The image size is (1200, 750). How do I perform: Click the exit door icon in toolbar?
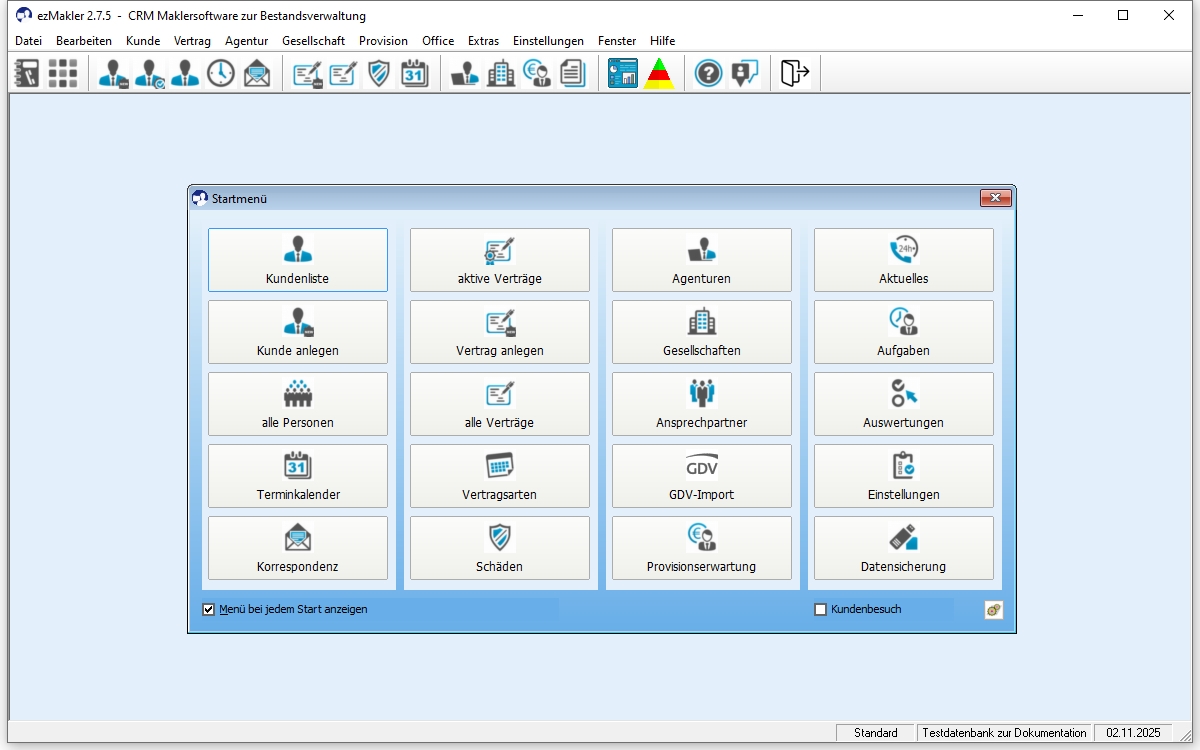click(794, 73)
